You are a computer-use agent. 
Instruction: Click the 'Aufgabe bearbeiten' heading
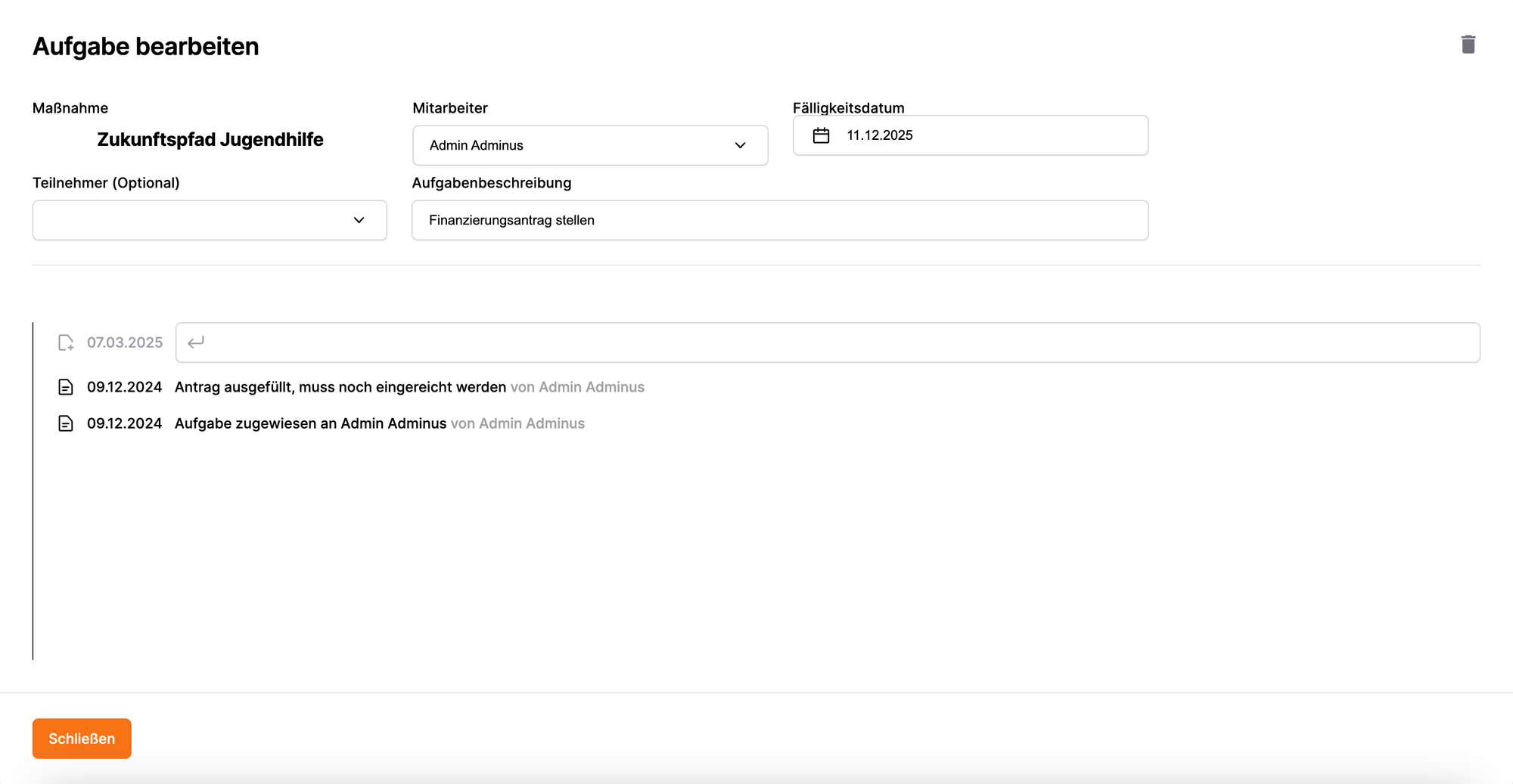pos(146,46)
